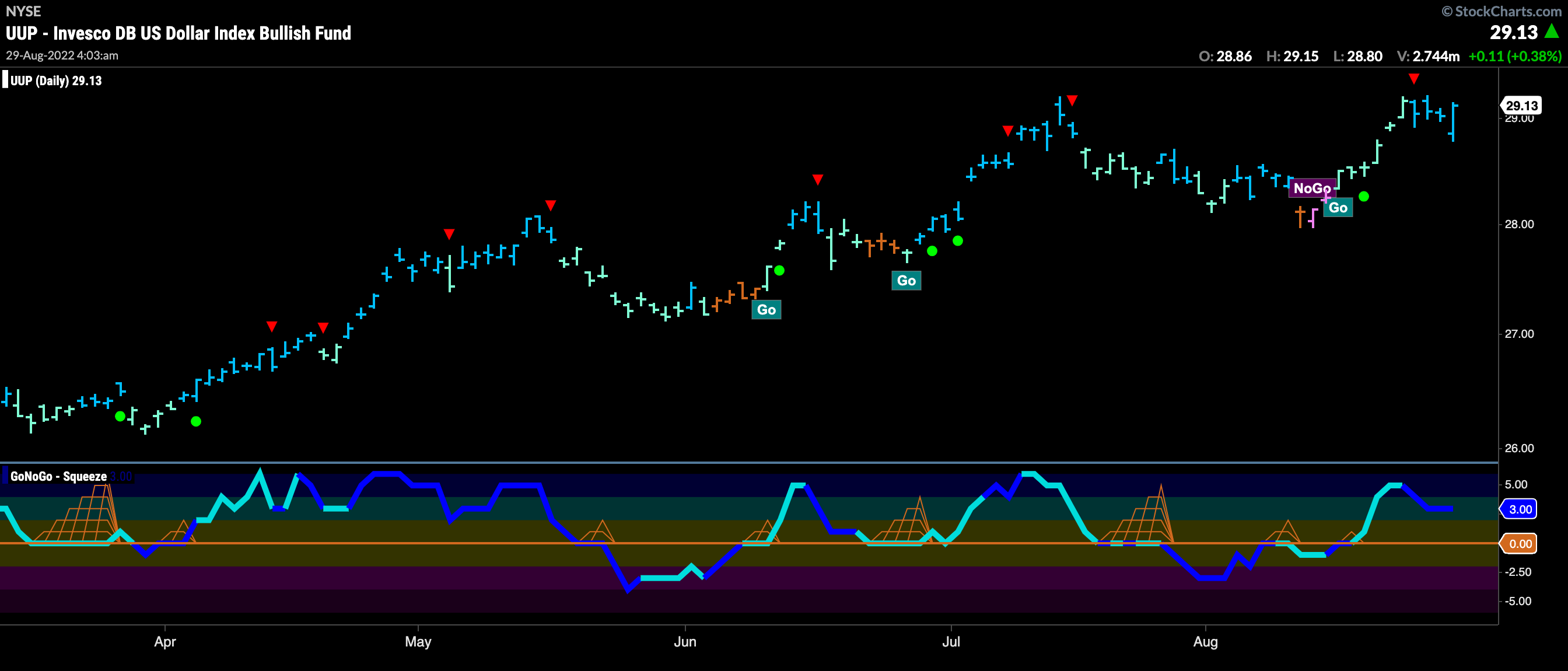The width and height of the screenshot is (1568, 671).
Task: Click the green dot in mid August
Action: [x=1363, y=196]
